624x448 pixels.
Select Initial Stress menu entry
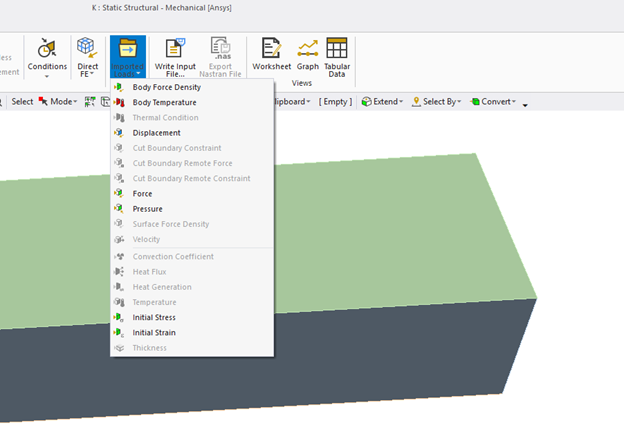(154, 317)
